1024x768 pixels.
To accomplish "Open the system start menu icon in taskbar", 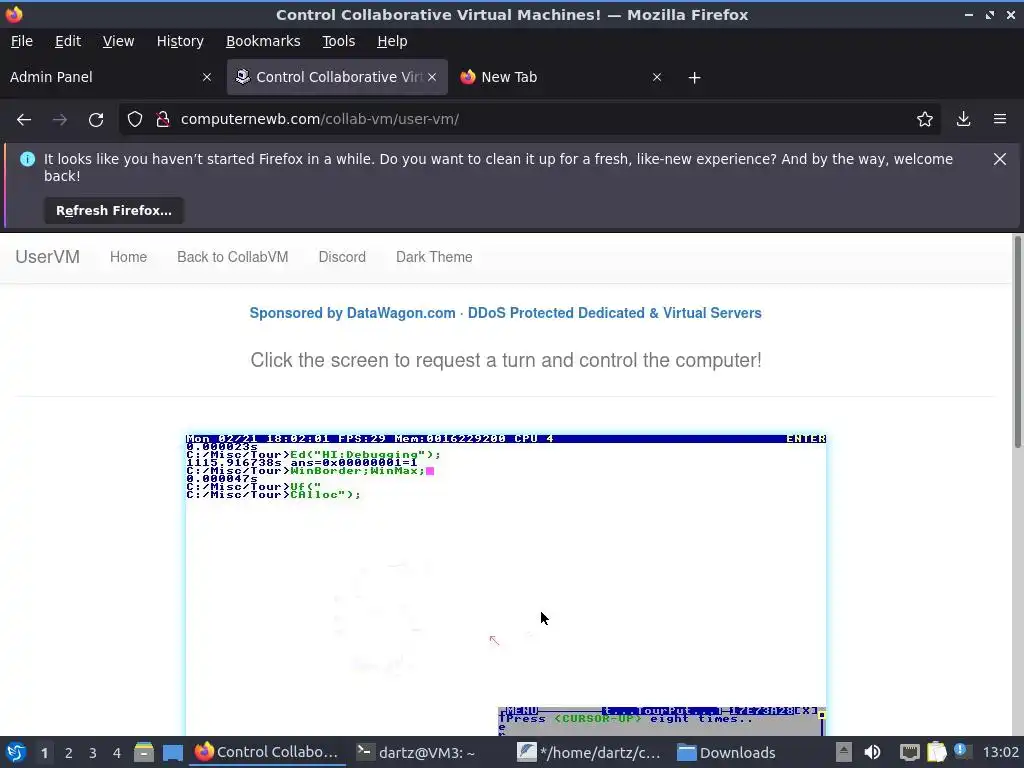I will click(x=16, y=752).
